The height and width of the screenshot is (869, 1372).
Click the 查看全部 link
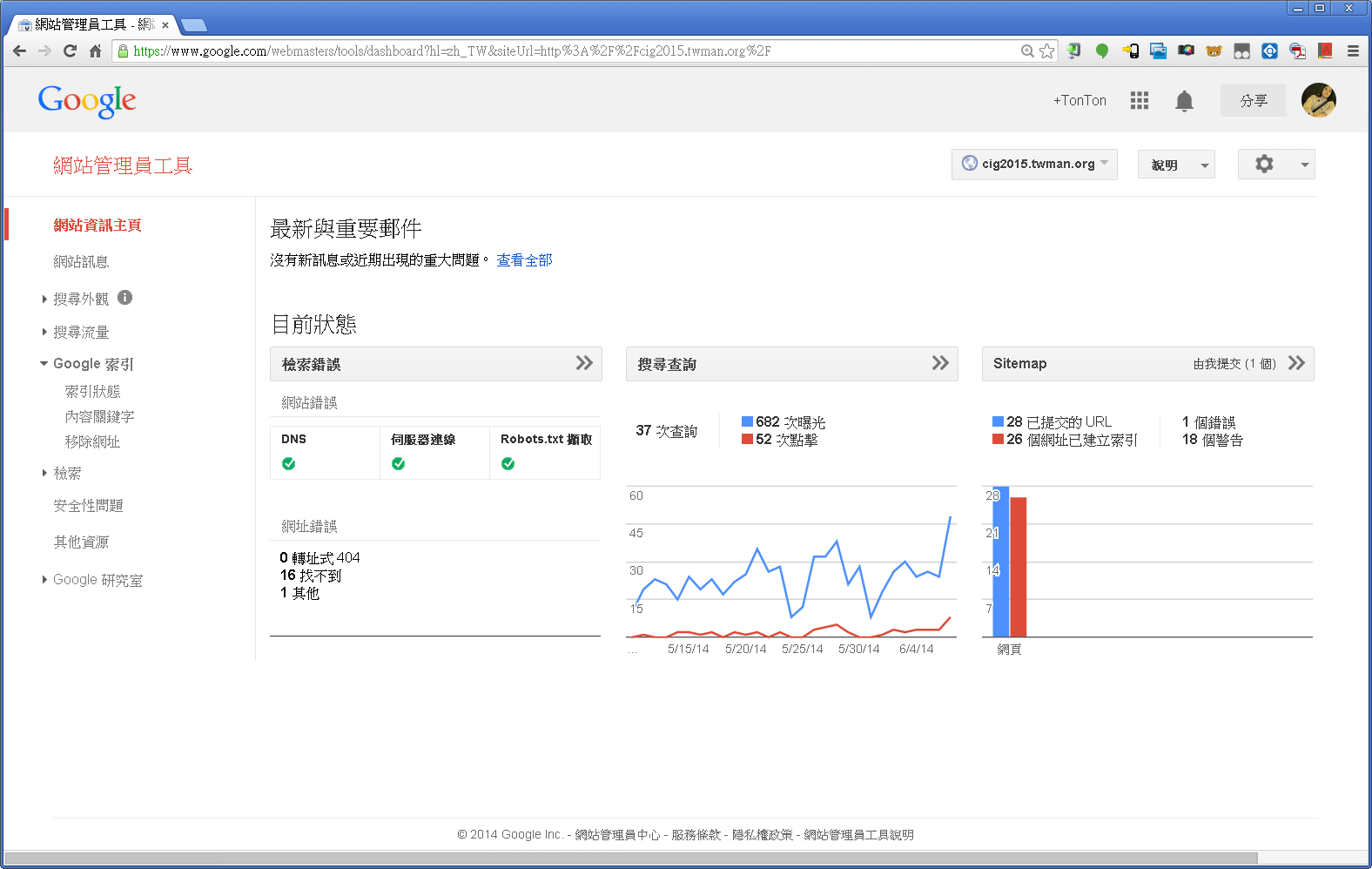pos(524,260)
